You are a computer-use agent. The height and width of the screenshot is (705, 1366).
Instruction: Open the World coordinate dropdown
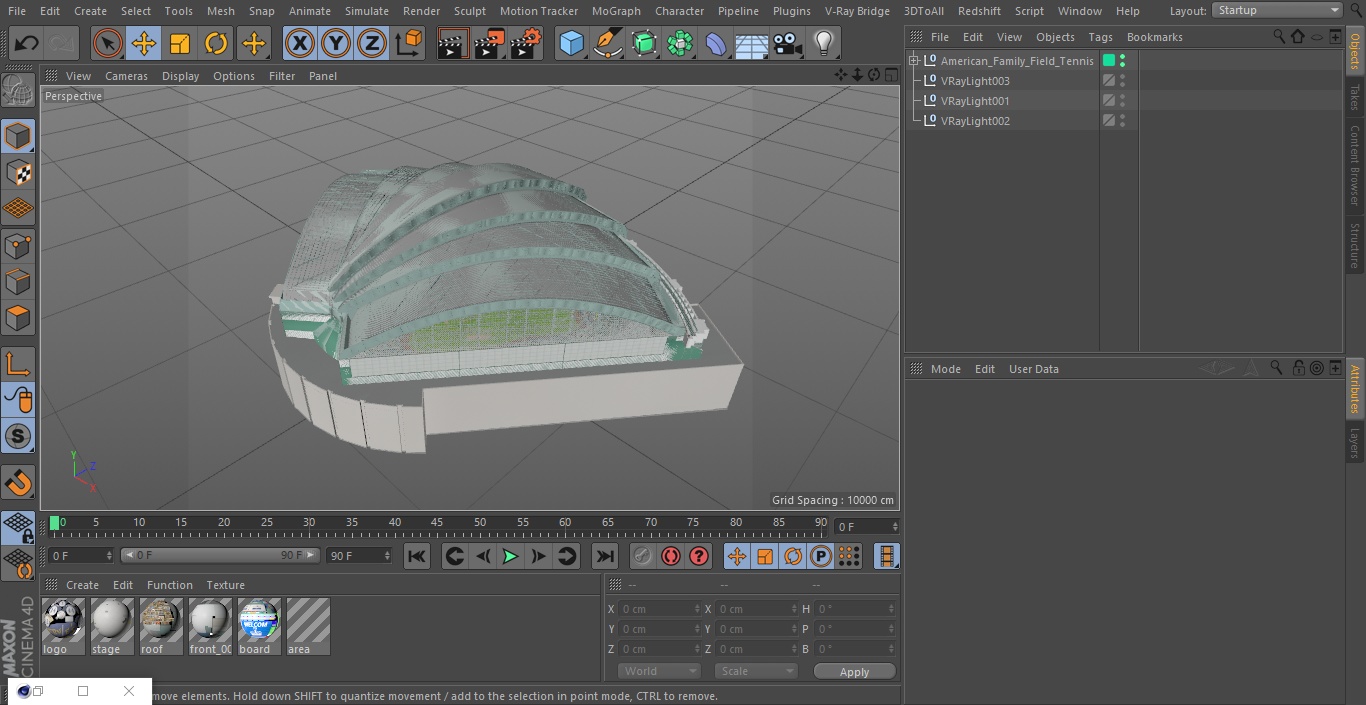click(x=659, y=671)
